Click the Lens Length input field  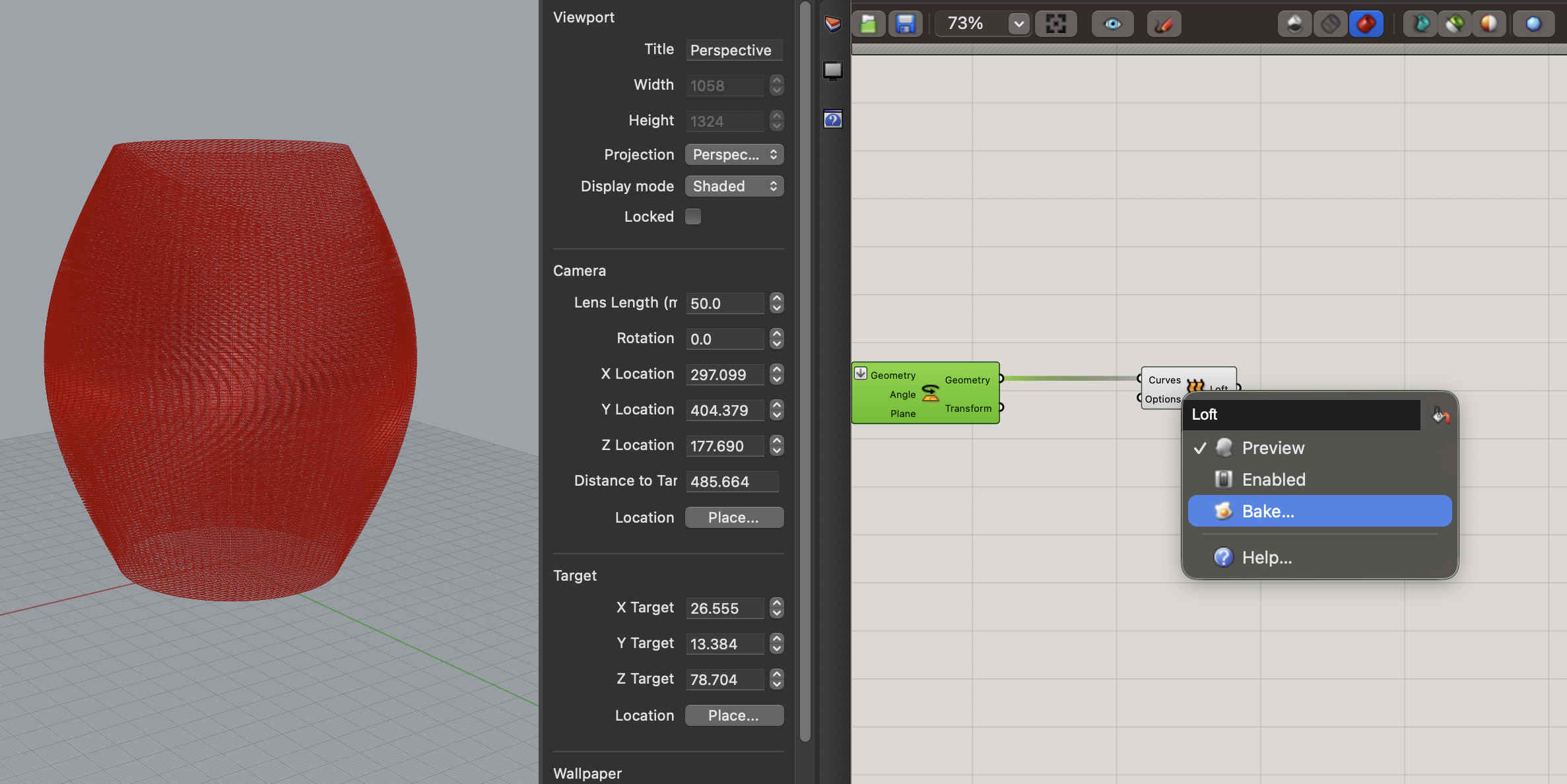[724, 304]
